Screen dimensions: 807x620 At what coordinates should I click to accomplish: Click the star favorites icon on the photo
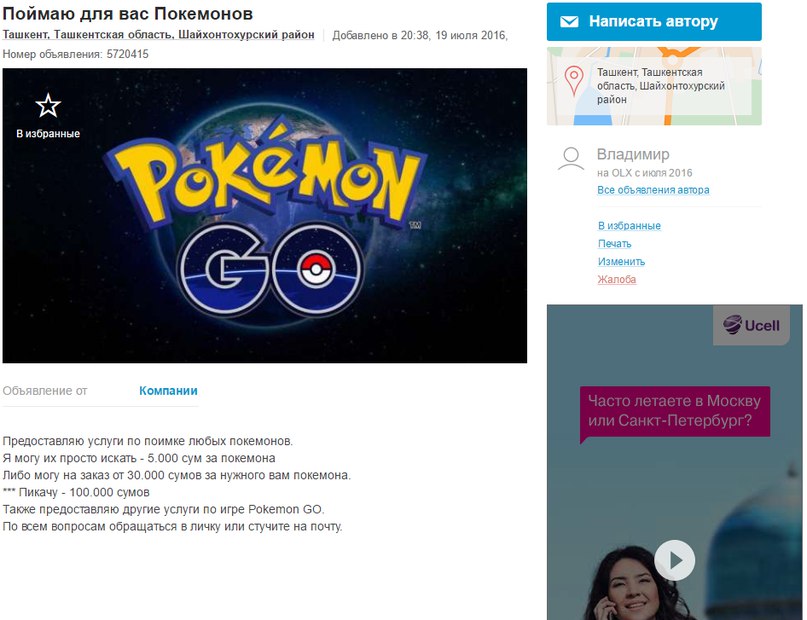pyautogui.click(x=48, y=105)
